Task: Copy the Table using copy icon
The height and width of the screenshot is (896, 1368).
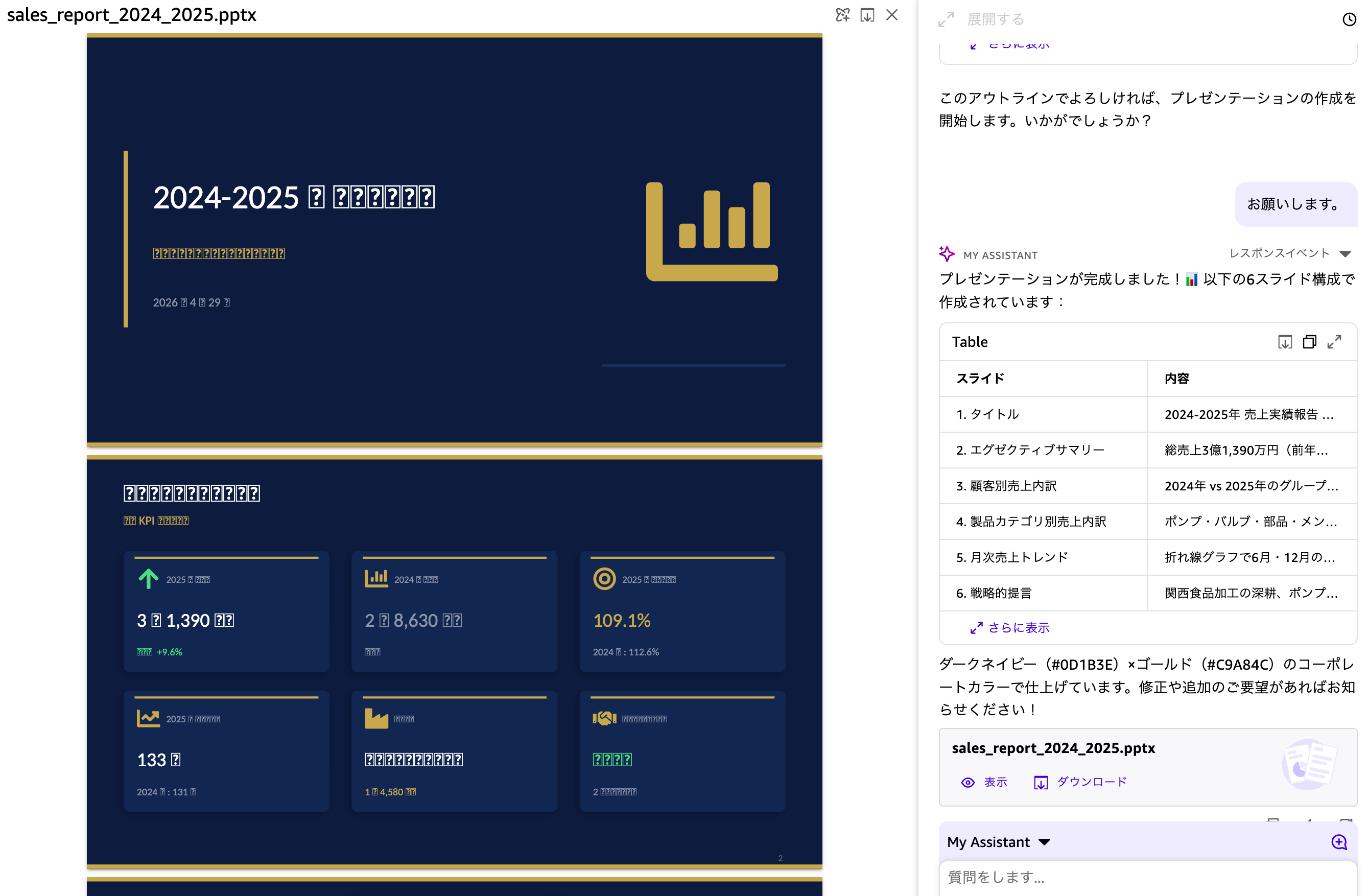Action: pos(1309,342)
